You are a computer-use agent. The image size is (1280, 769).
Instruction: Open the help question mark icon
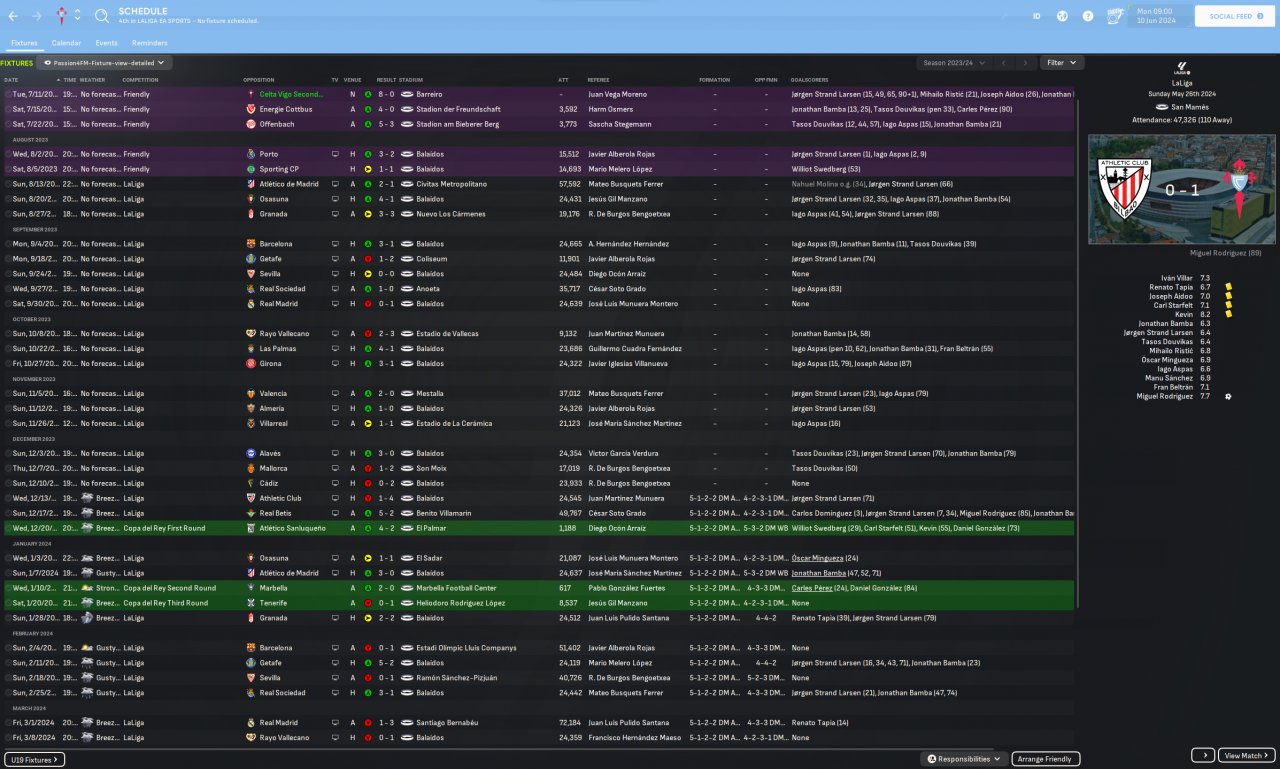pyautogui.click(x=1088, y=16)
